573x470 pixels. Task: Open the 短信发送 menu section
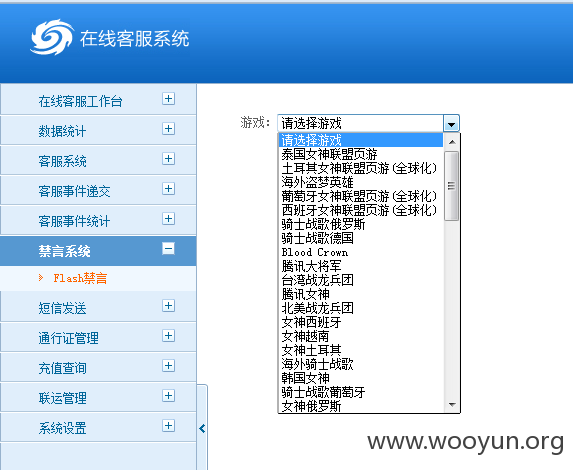pos(98,307)
